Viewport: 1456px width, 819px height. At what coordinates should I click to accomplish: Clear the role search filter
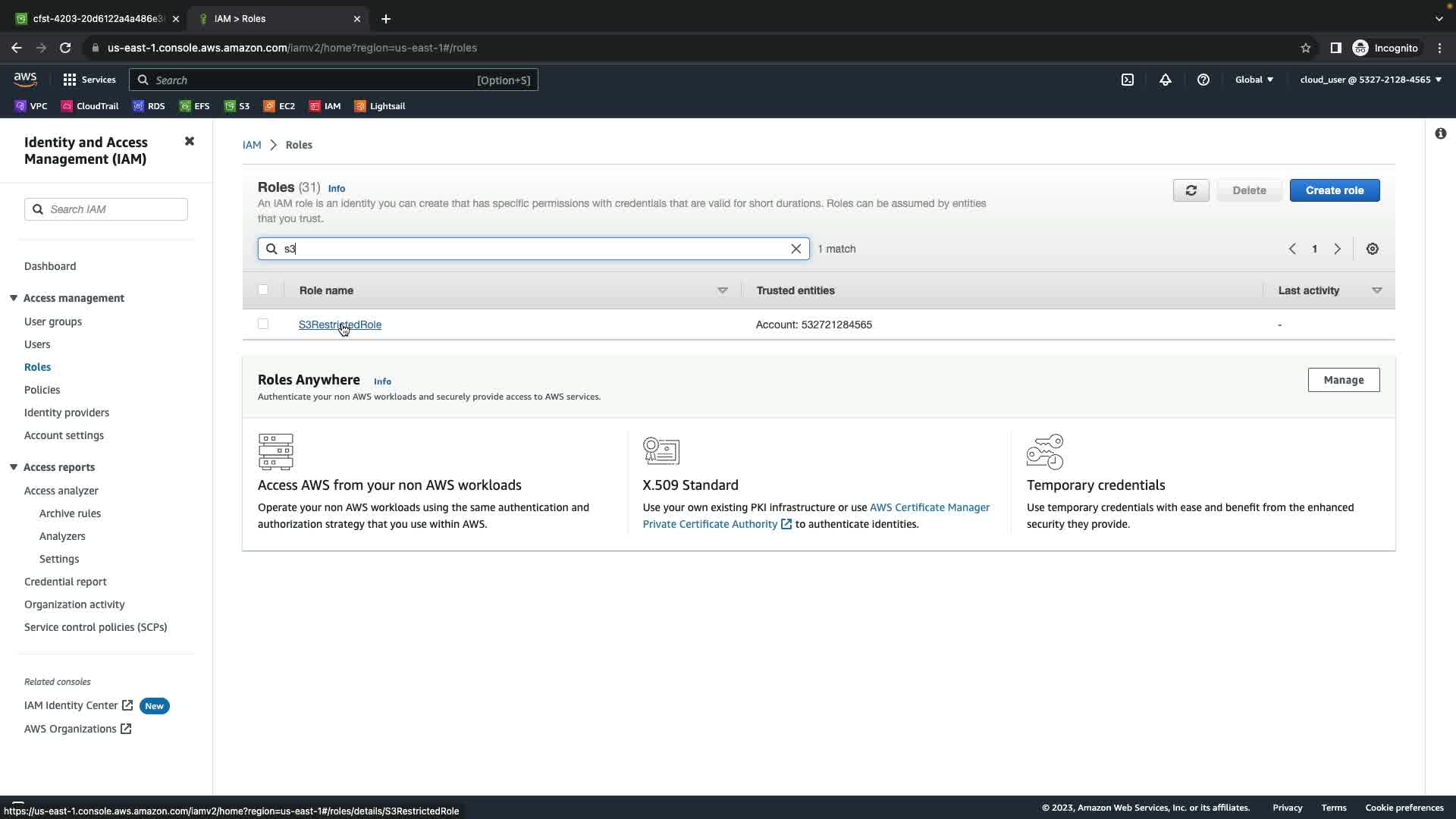795,249
